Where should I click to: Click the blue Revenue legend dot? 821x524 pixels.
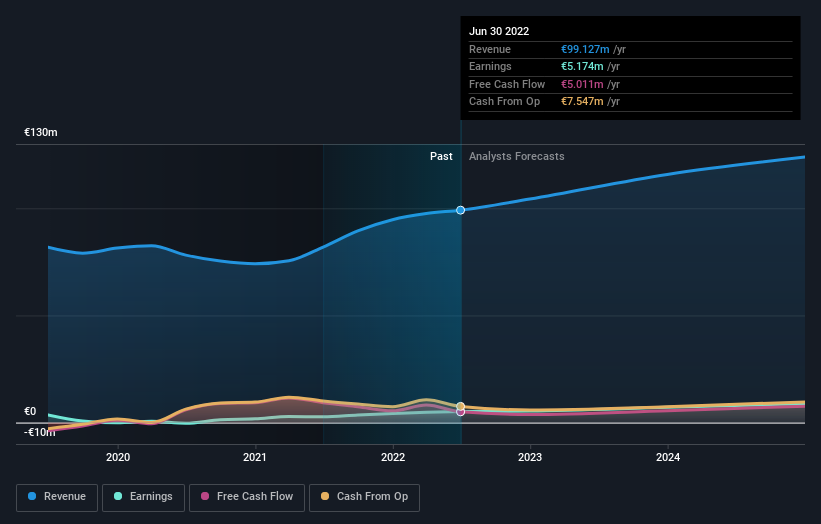tap(32, 496)
